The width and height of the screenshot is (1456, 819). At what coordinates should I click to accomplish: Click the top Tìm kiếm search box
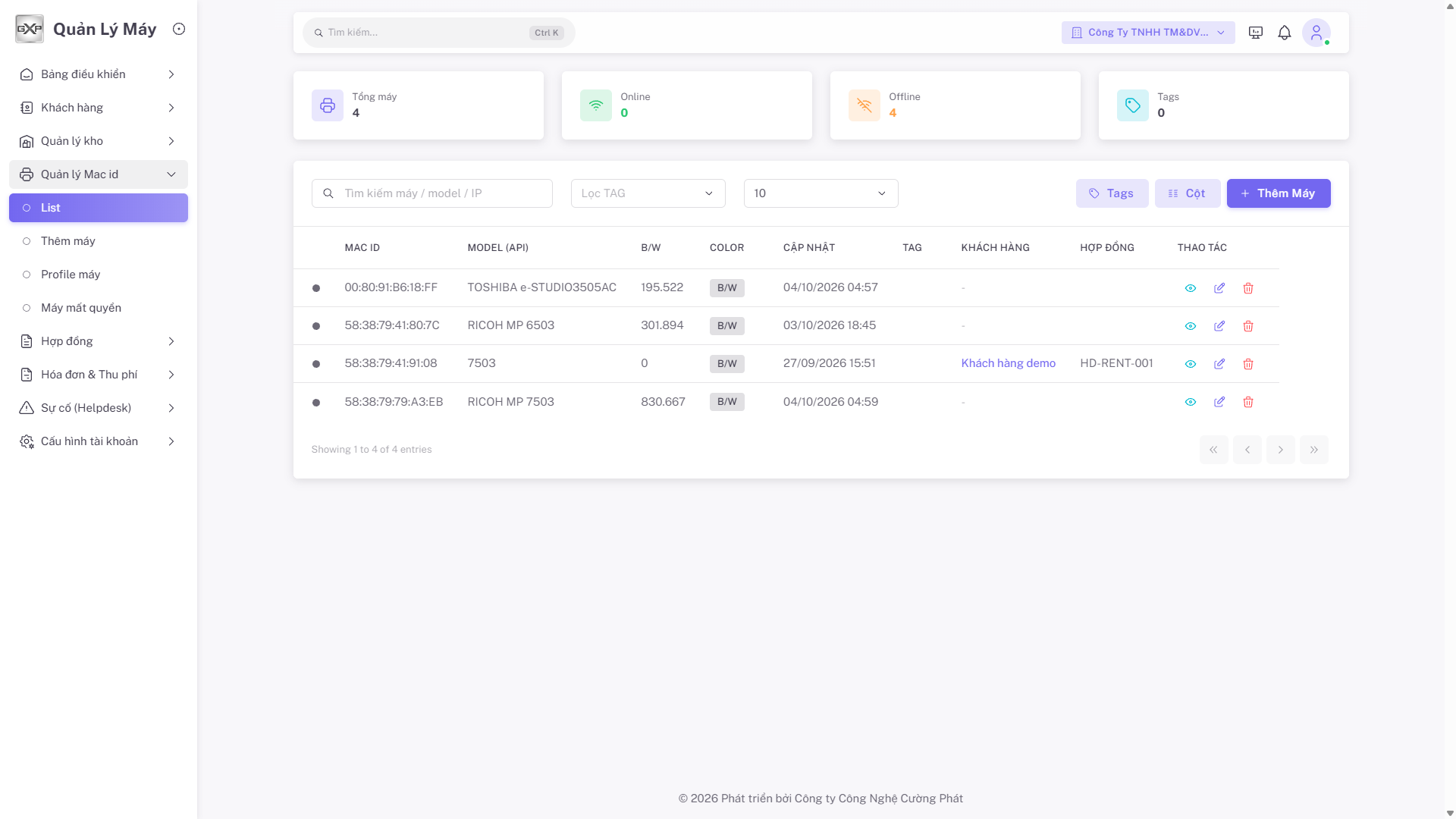pos(438,33)
